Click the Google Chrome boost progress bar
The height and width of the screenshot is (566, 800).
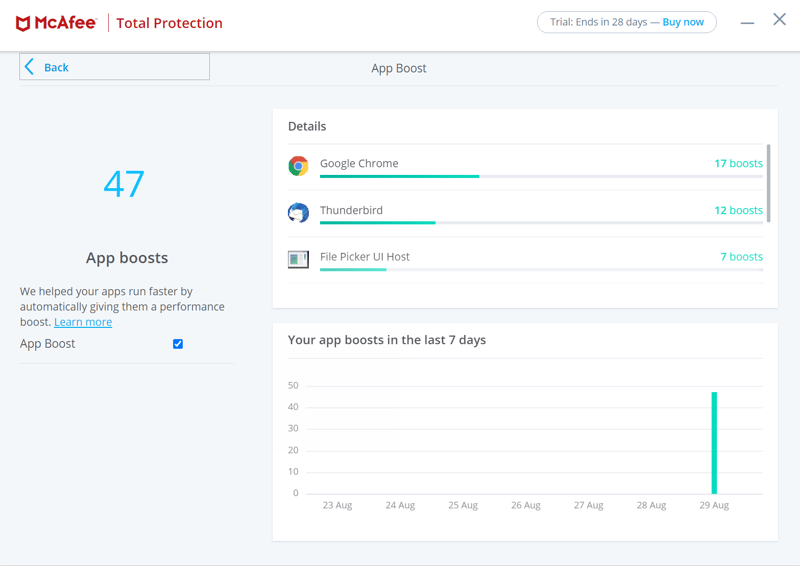(541, 177)
